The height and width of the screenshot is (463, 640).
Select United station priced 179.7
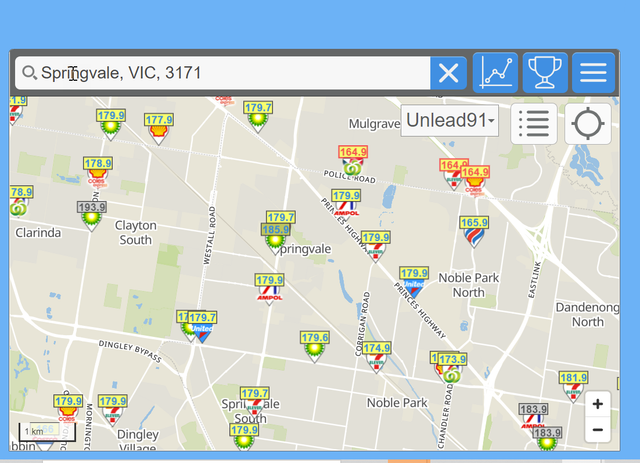[x=202, y=327]
